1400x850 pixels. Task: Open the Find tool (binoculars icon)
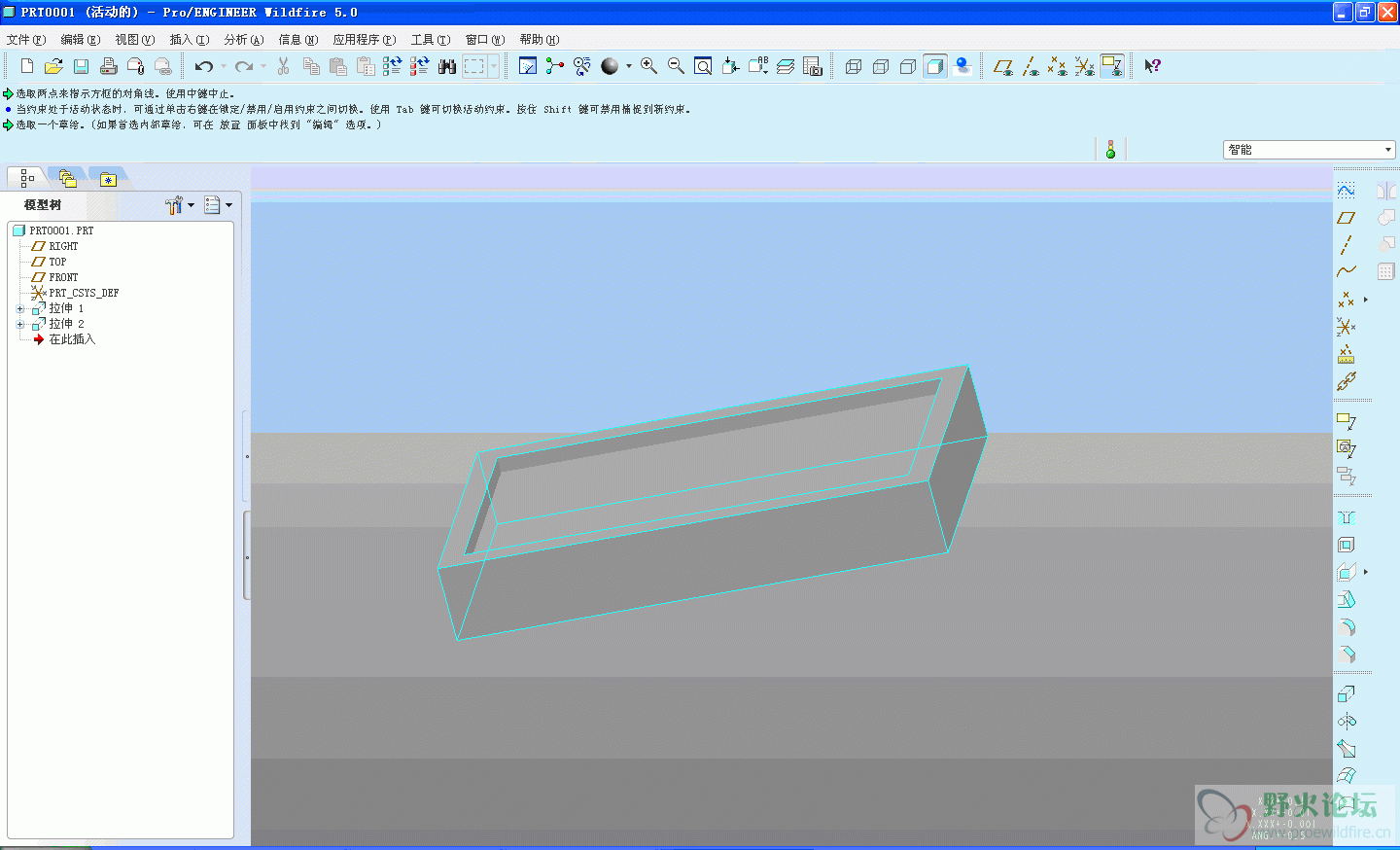(447, 66)
